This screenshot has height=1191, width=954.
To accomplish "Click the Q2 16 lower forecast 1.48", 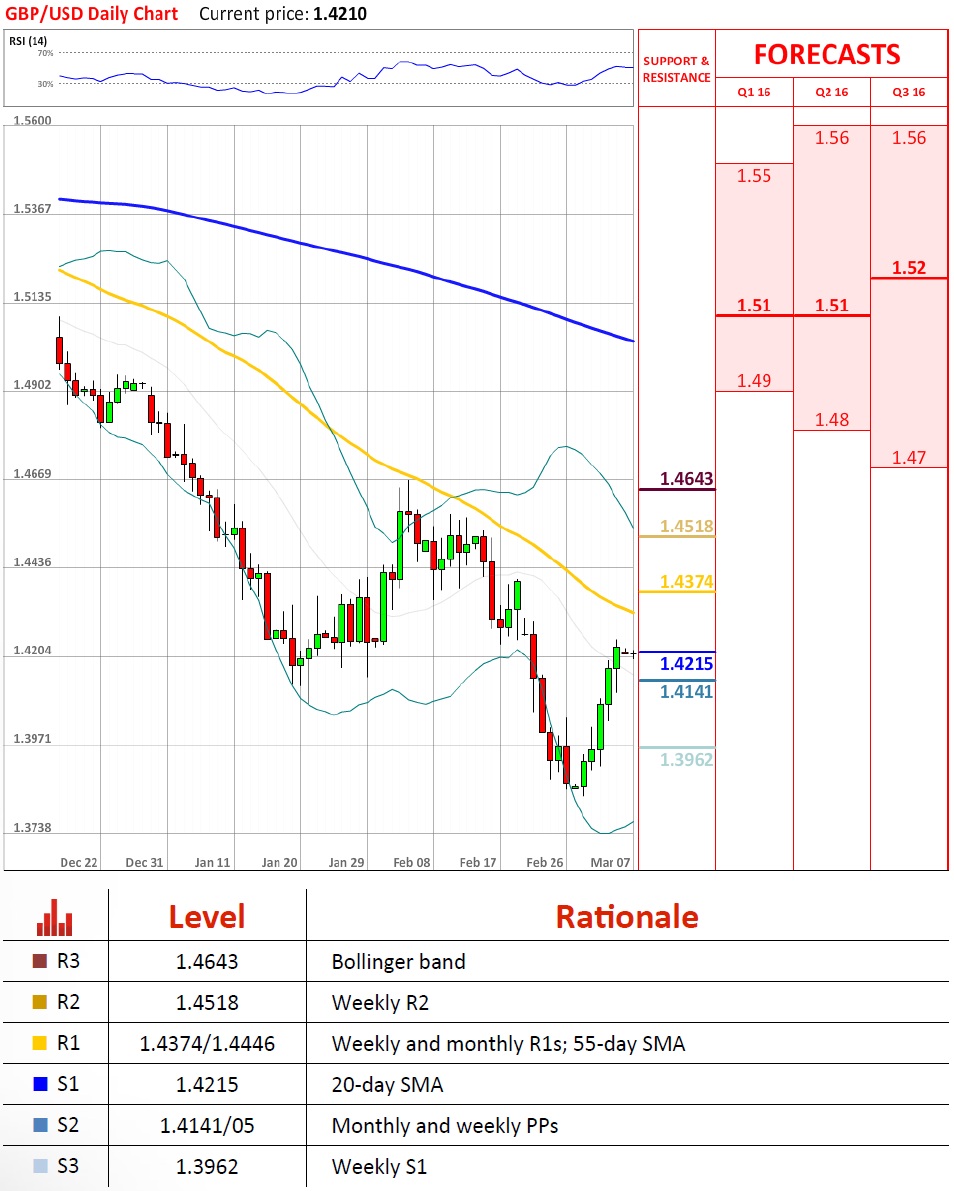I will click(x=832, y=419).
